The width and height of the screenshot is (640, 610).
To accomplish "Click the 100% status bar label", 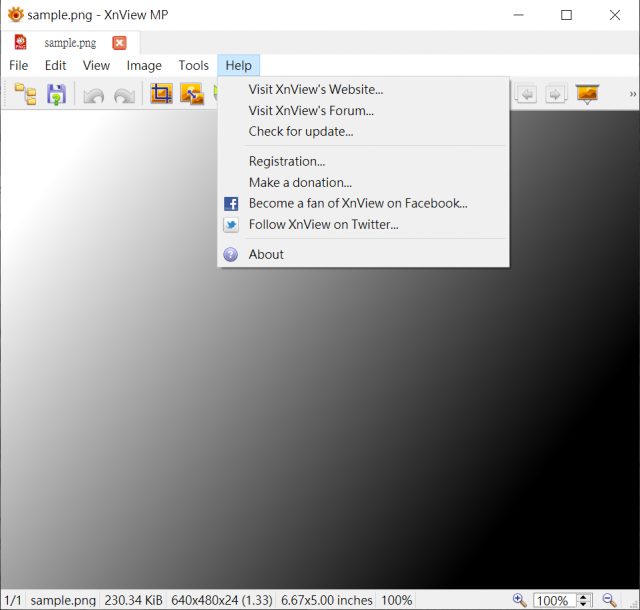I will pyautogui.click(x=396, y=600).
